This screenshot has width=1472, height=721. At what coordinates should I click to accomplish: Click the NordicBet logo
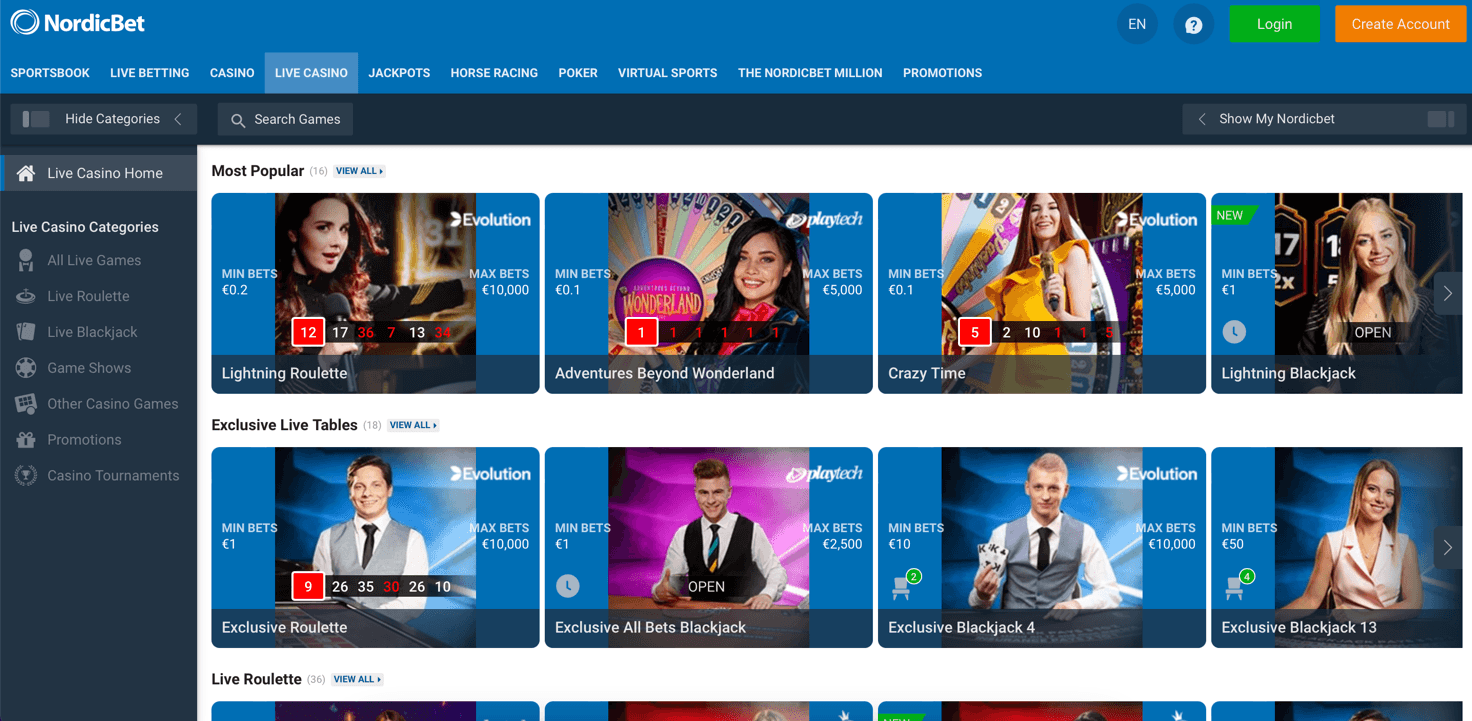[x=78, y=22]
